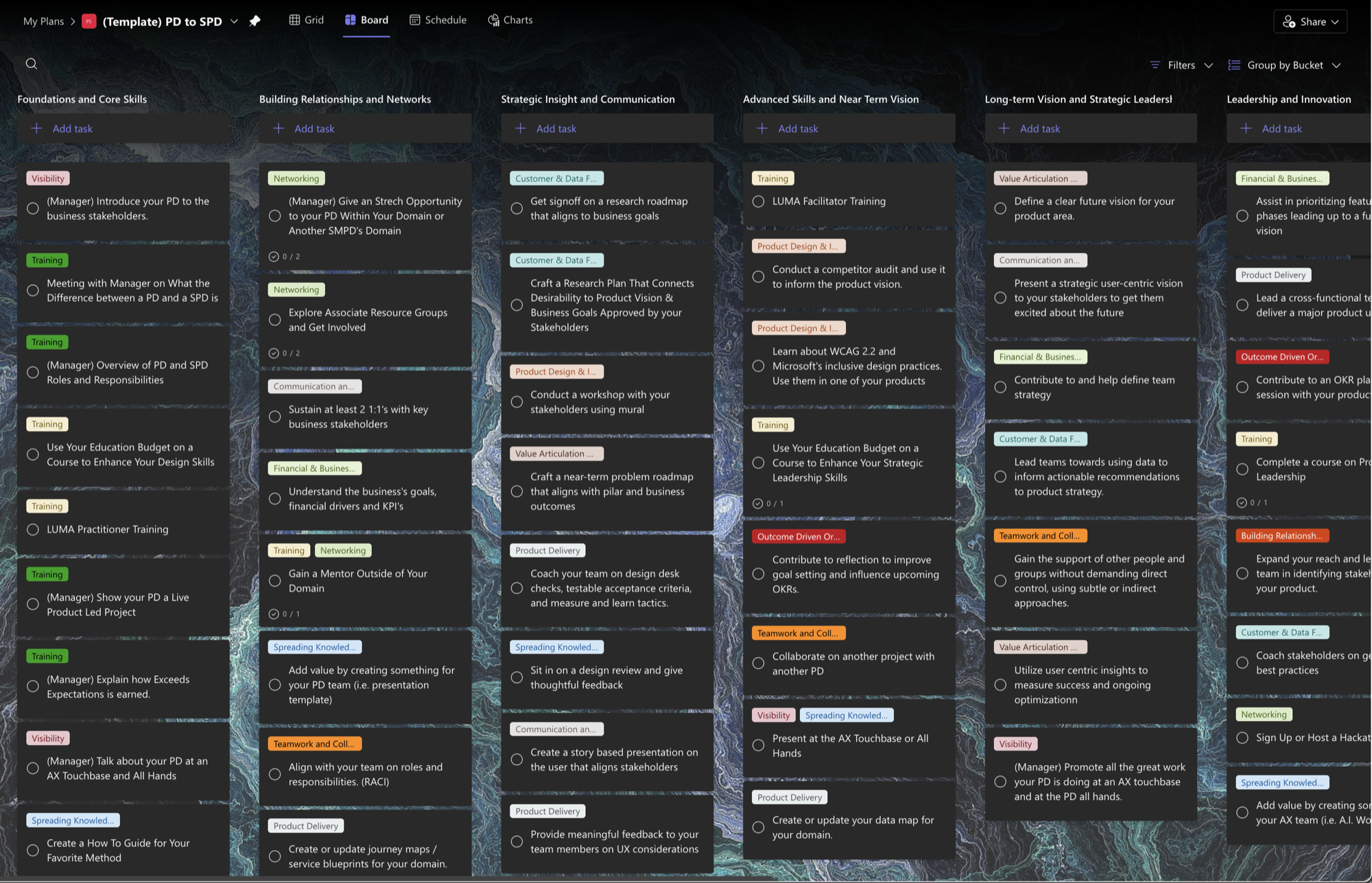Screen dimensions: 1372x883
Task: Click plus icon in Strategic Insight column
Action: point(521,128)
